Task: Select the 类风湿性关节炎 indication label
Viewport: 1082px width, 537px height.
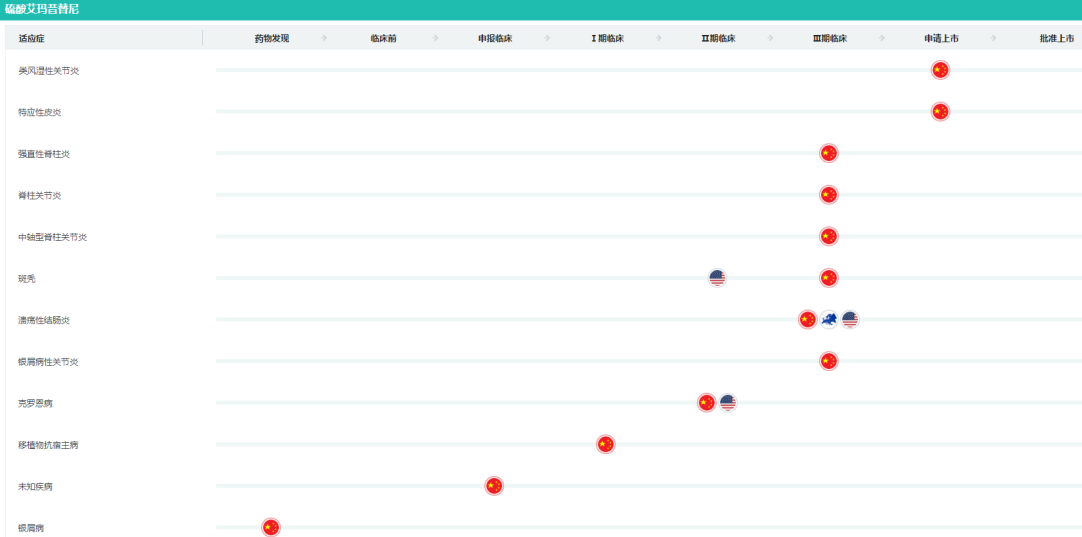Action: click(48, 70)
